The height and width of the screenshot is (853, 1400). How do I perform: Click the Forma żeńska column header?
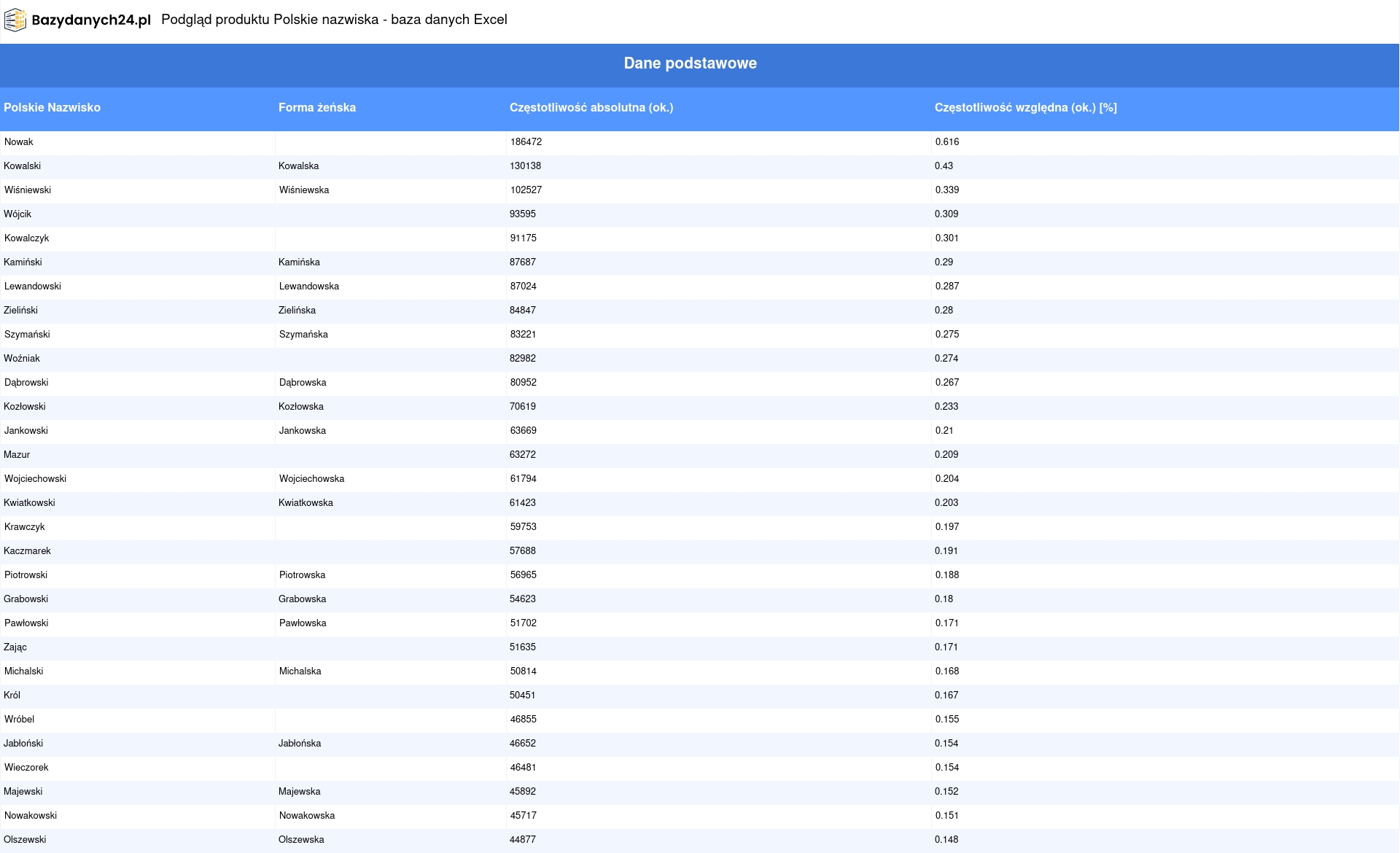(x=317, y=108)
